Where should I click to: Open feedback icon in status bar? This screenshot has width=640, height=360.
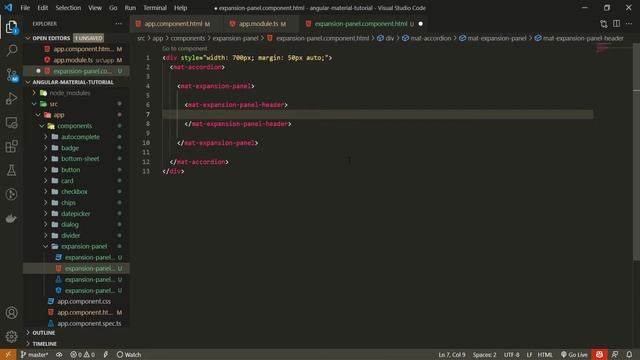615,354
